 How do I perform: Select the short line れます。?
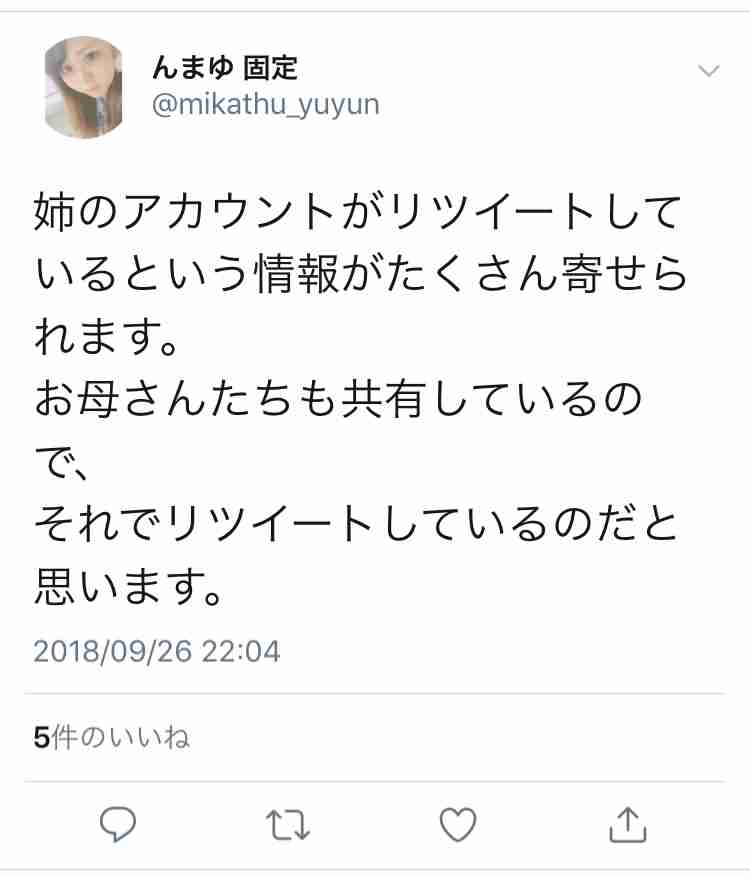click(106, 337)
